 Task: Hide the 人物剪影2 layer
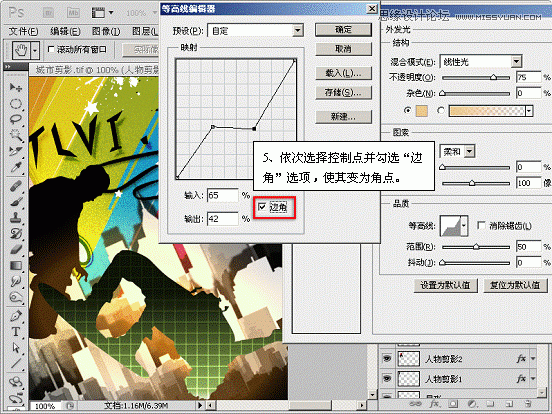(x=387, y=359)
